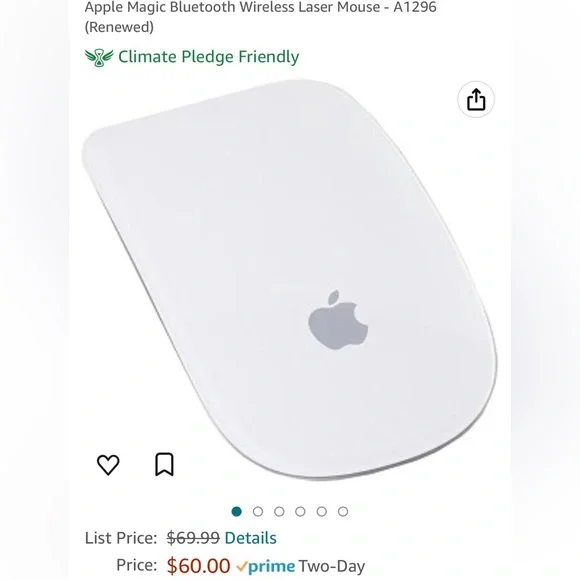Tap the bookmark icon to save the item
Viewport: 580px width, 580px height.
[x=164, y=464]
